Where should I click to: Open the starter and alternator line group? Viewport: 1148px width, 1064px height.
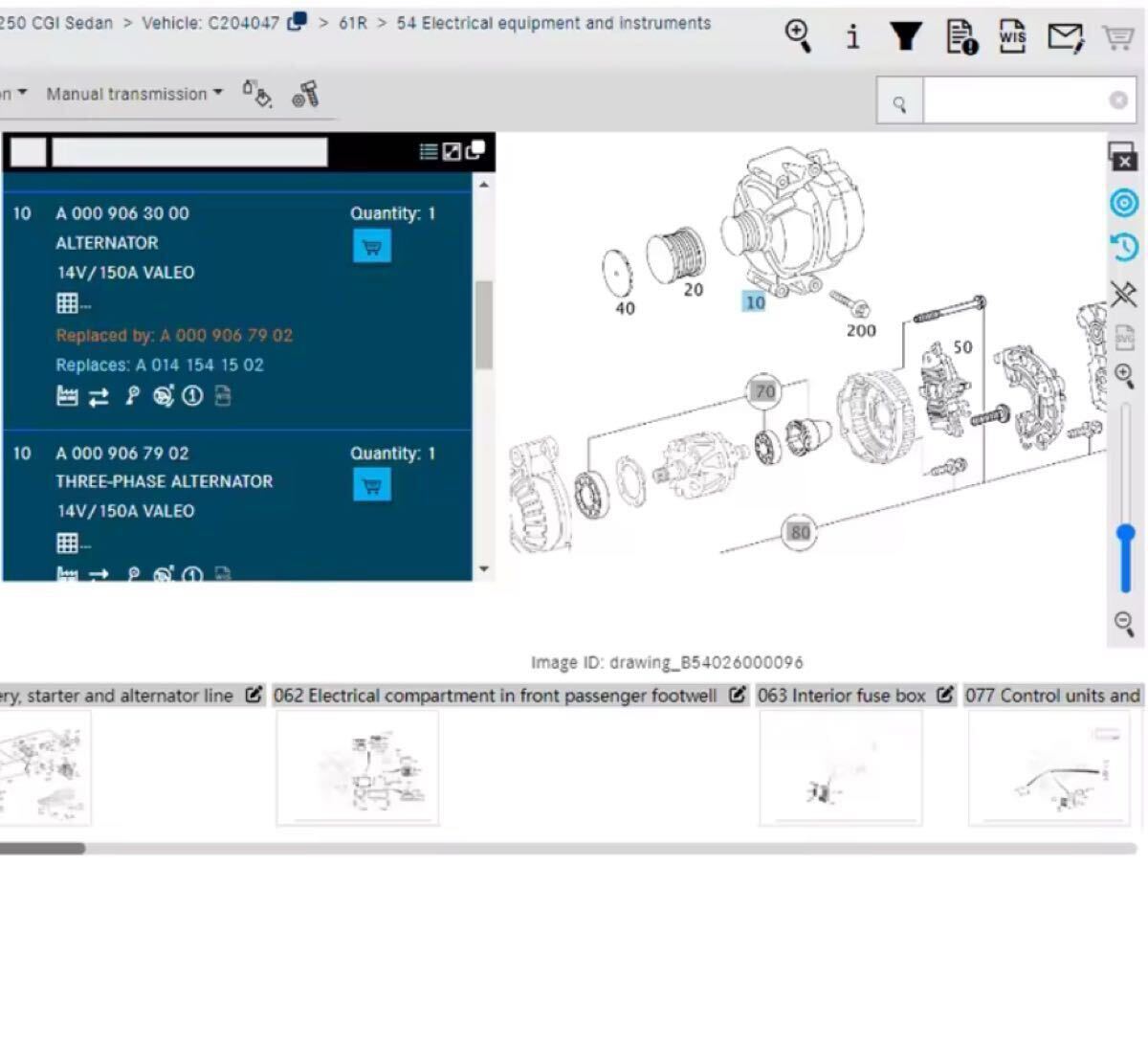117,696
